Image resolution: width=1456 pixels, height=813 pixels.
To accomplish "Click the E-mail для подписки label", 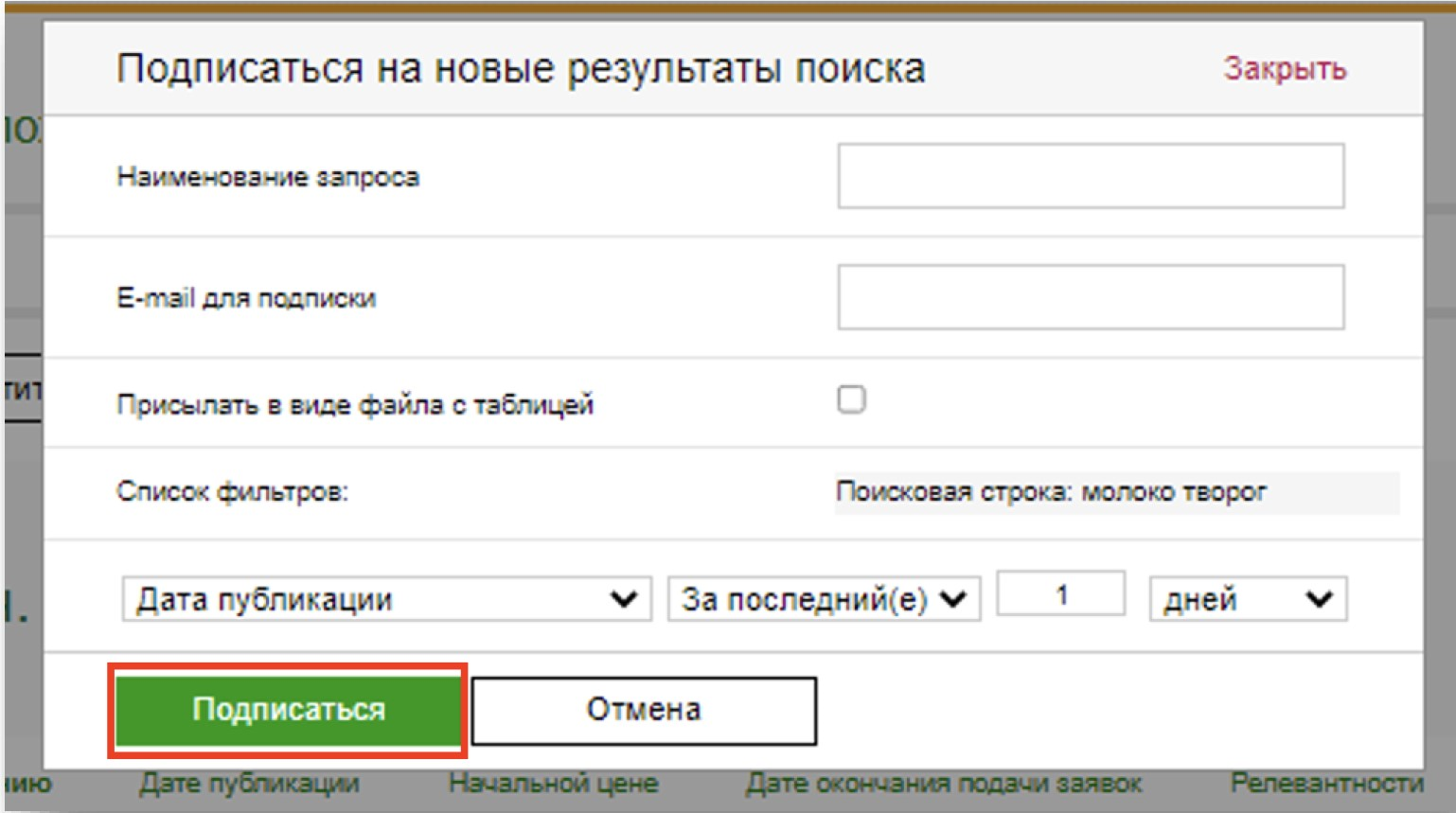I will [246, 298].
